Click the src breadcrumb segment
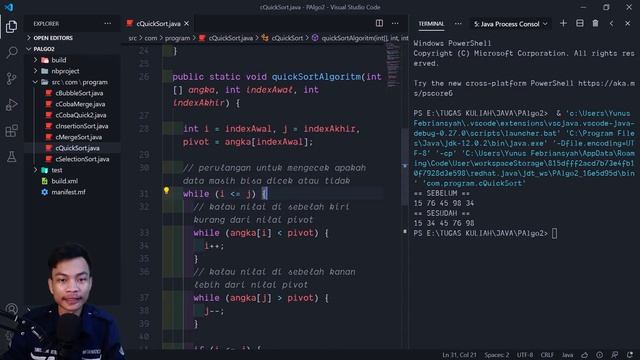 133,38
